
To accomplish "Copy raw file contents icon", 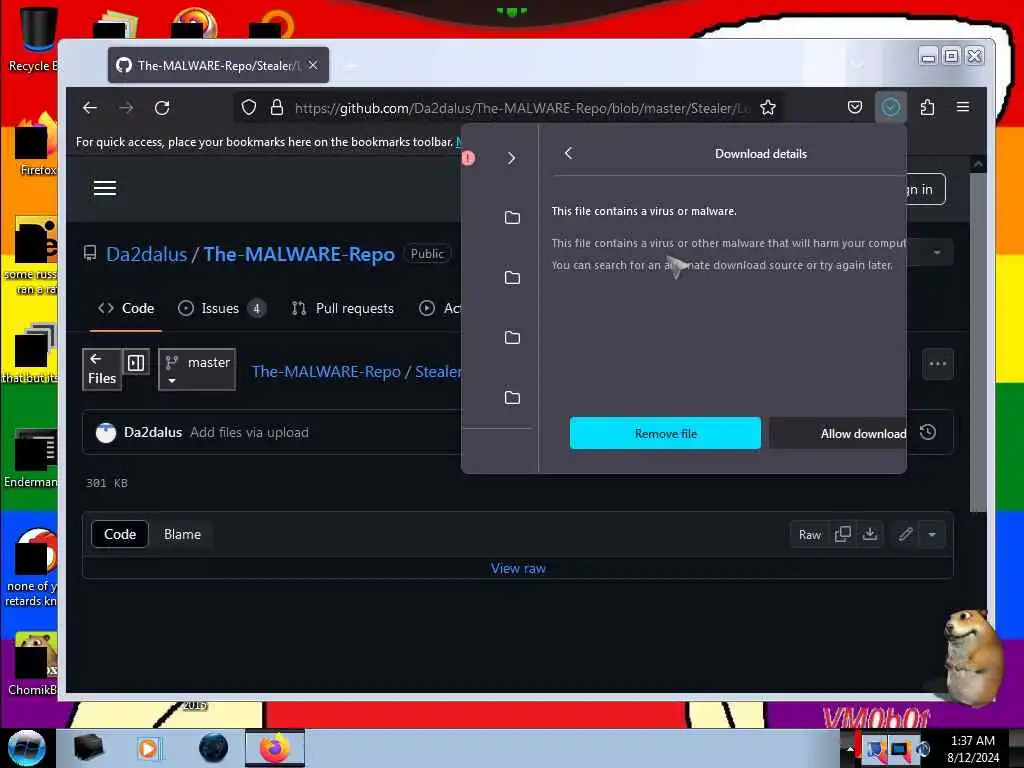I will click(842, 535).
